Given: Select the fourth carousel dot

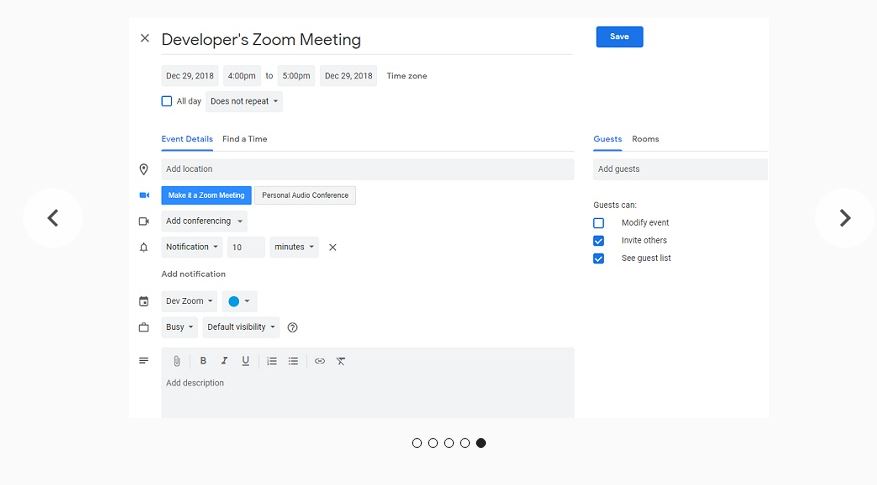Looking at the screenshot, I should click(x=465, y=443).
